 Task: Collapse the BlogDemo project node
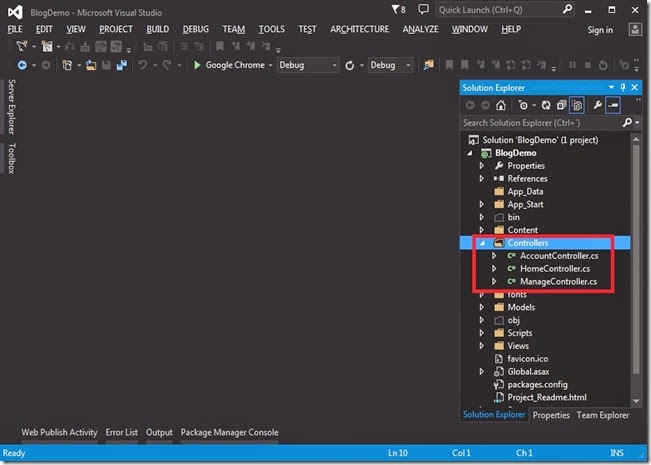[x=470, y=153]
